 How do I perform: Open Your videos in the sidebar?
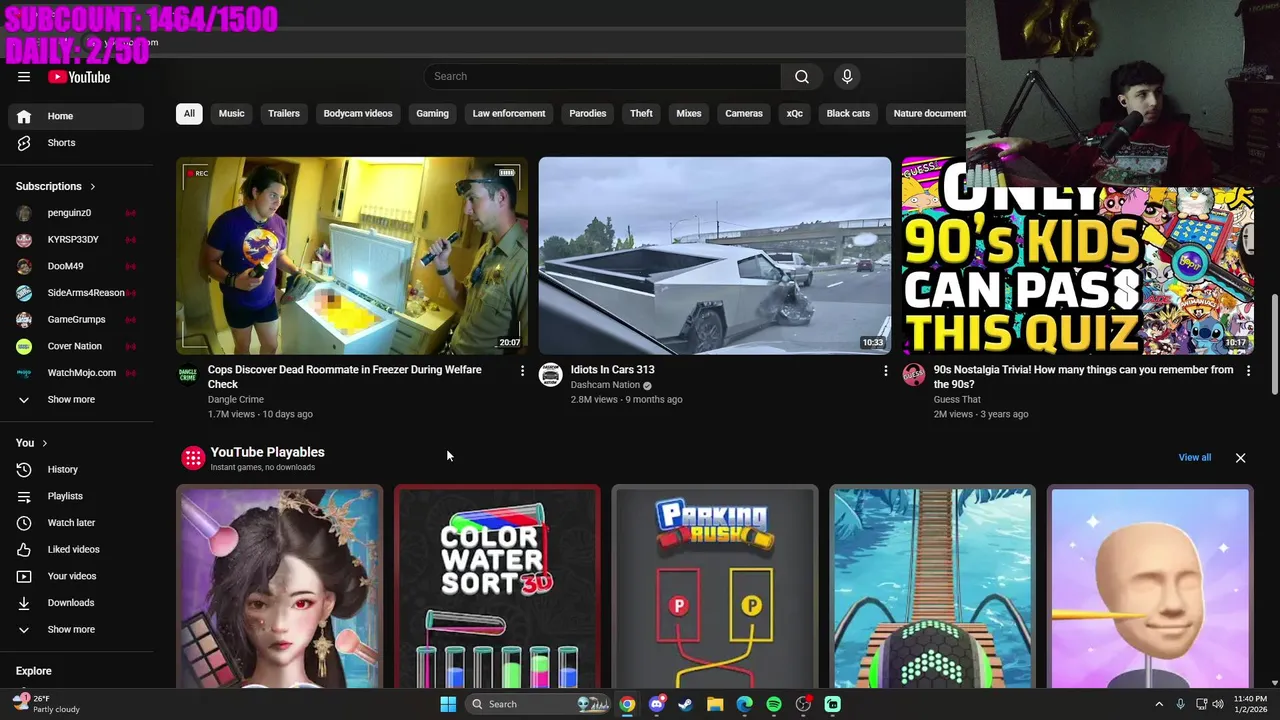pyautogui.click(x=76, y=576)
